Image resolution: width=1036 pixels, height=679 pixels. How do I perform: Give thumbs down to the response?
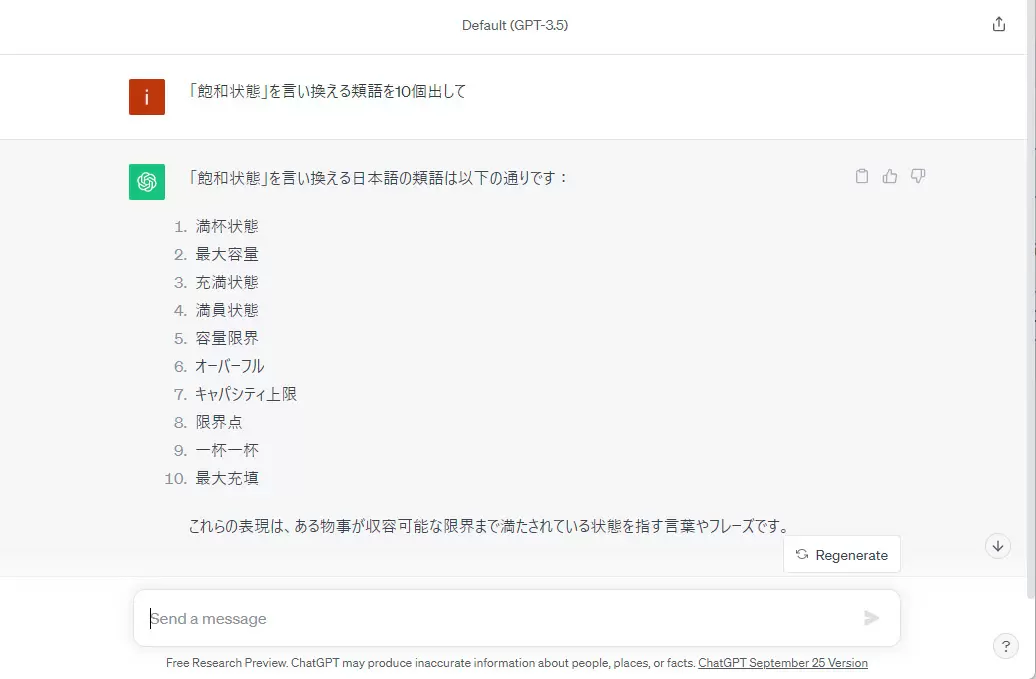918,176
